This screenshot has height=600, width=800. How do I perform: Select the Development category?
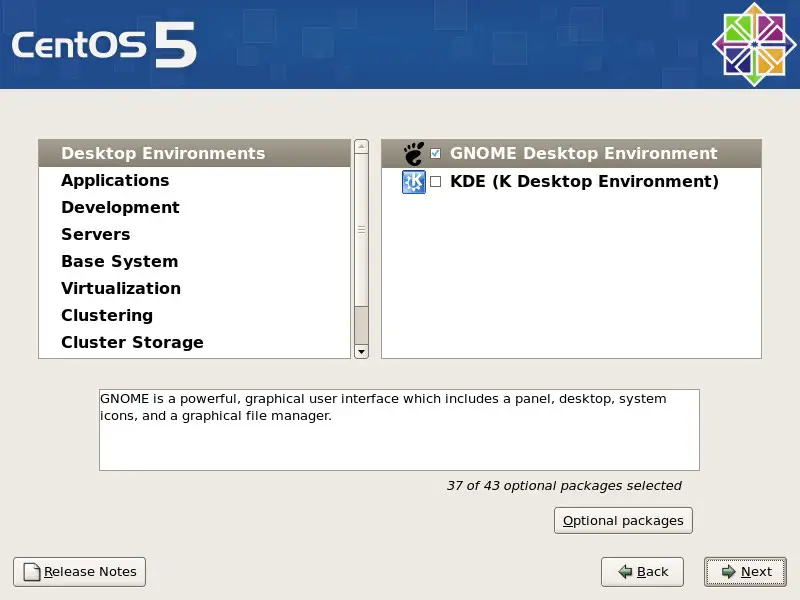point(194,207)
